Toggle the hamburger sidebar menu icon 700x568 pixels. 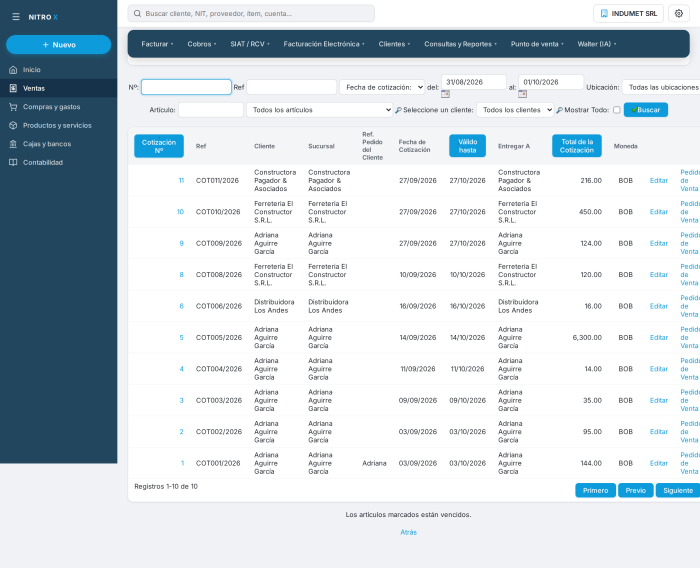[16, 17]
